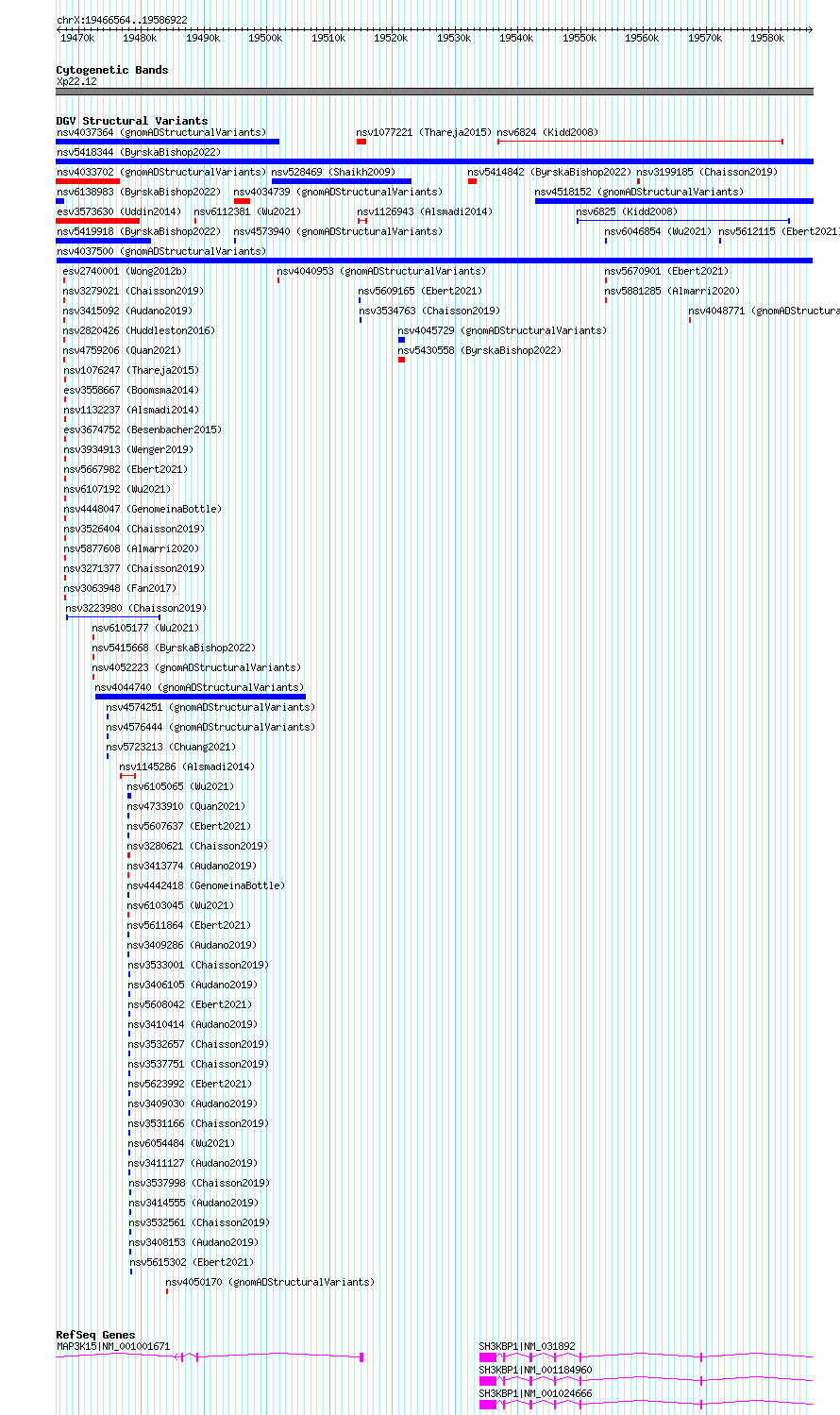The height and width of the screenshot is (1415, 840).
Task: Select nsv5881285 (Almarri2020) label
Action: (673, 292)
